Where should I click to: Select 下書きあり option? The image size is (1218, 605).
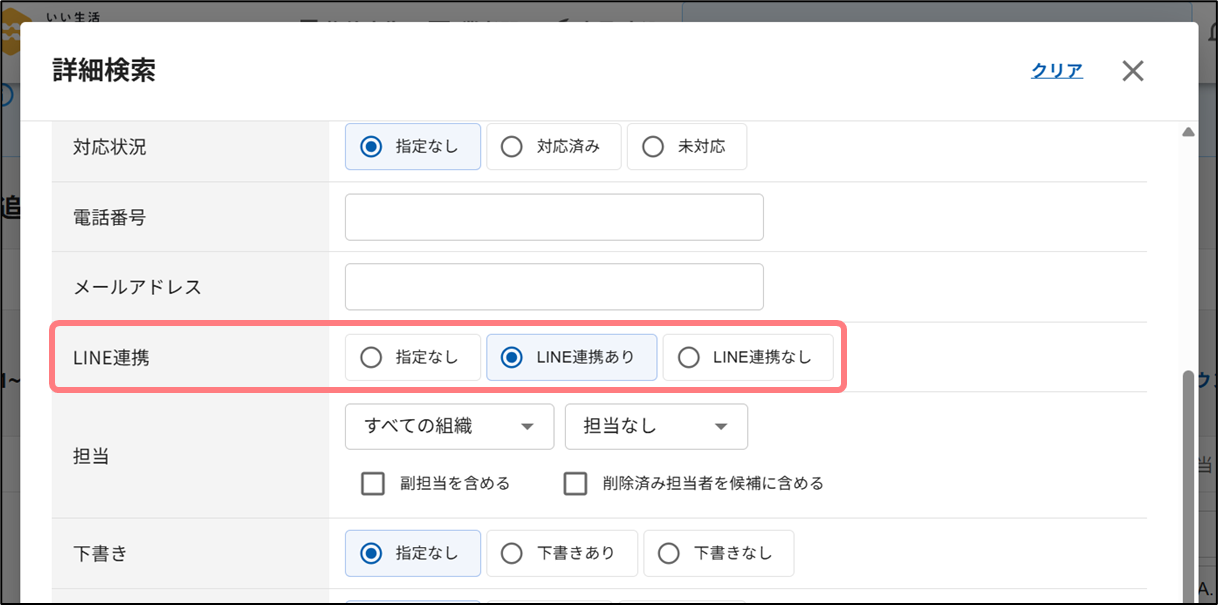[x=562, y=553]
